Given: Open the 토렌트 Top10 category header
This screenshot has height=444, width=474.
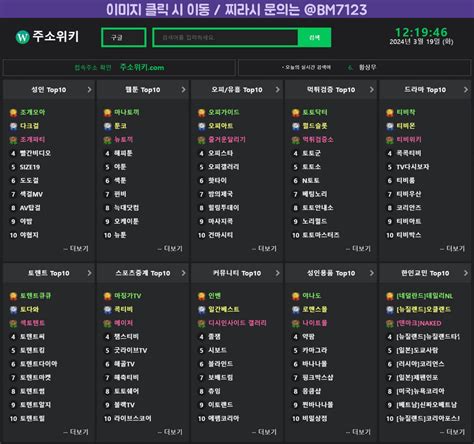Looking at the screenshot, I should [x=49, y=273].
